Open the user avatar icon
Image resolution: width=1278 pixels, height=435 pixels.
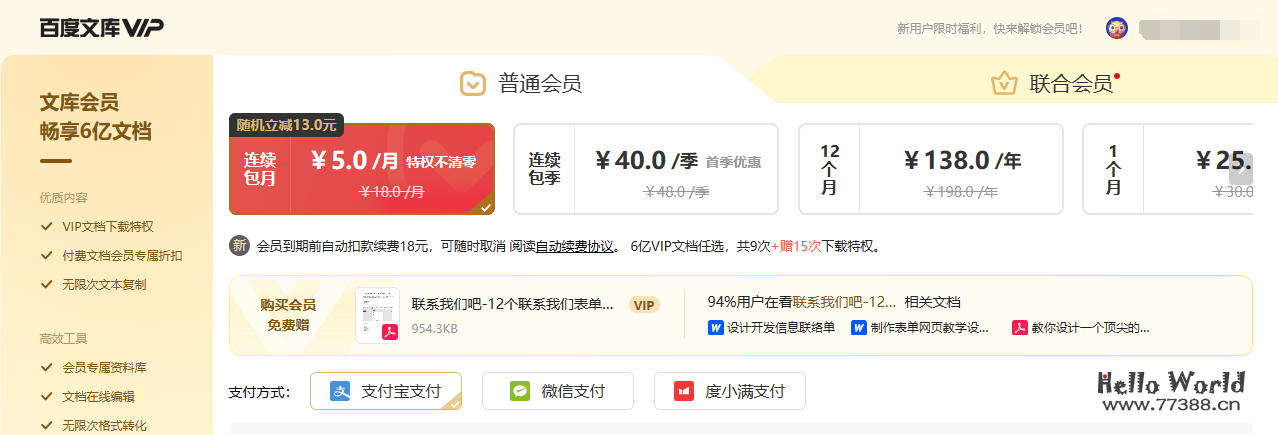[1117, 28]
